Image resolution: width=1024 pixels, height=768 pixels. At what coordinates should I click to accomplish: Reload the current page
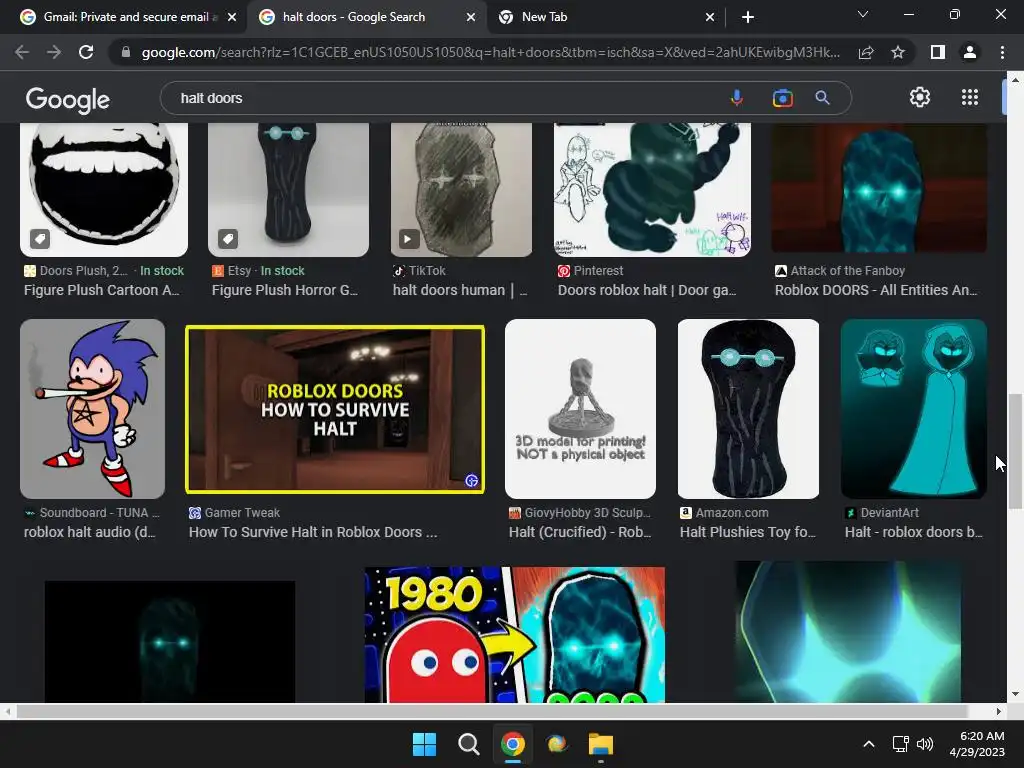86,52
